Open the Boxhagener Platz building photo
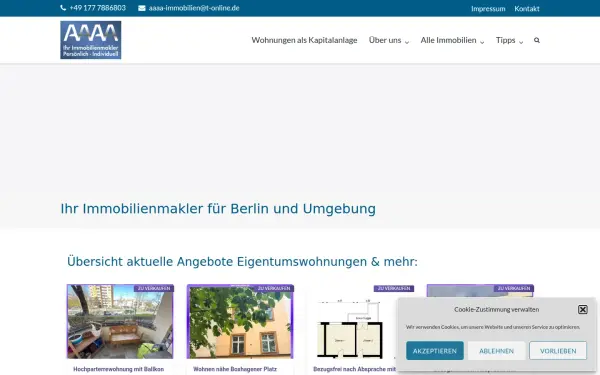 pyautogui.click(x=240, y=321)
